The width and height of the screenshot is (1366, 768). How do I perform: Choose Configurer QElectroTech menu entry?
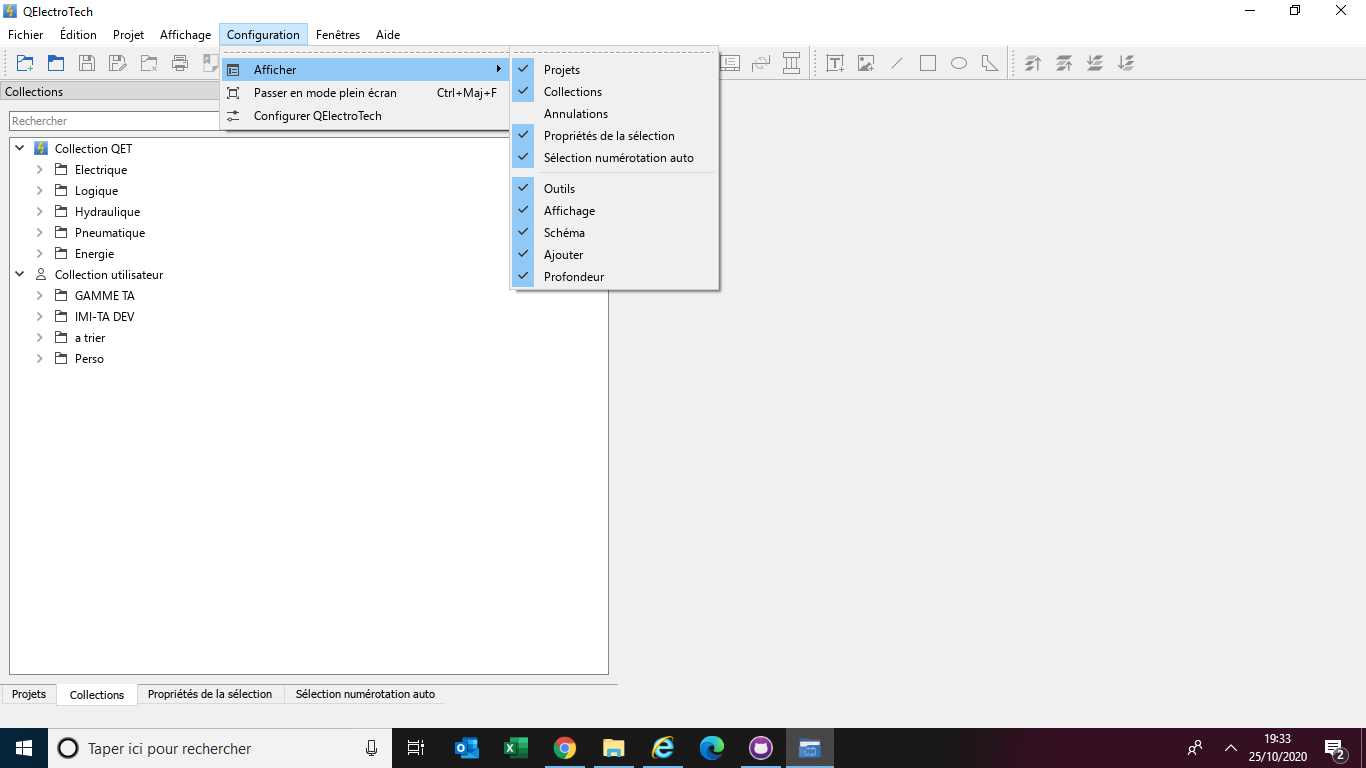(317, 116)
